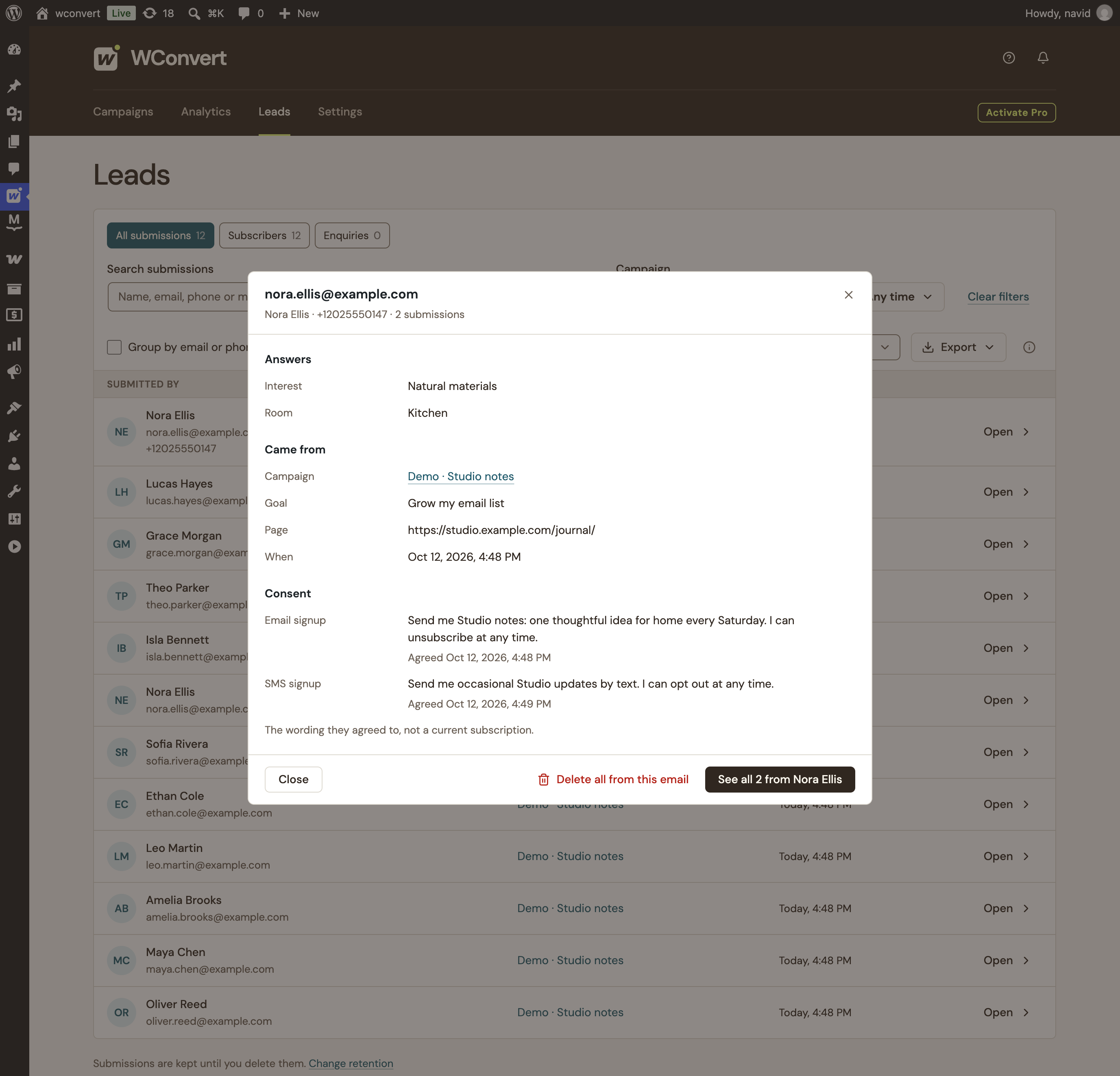Open the Users person sidebar icon
Viewport: 1120px width, 1076px height.
[14, 464]
